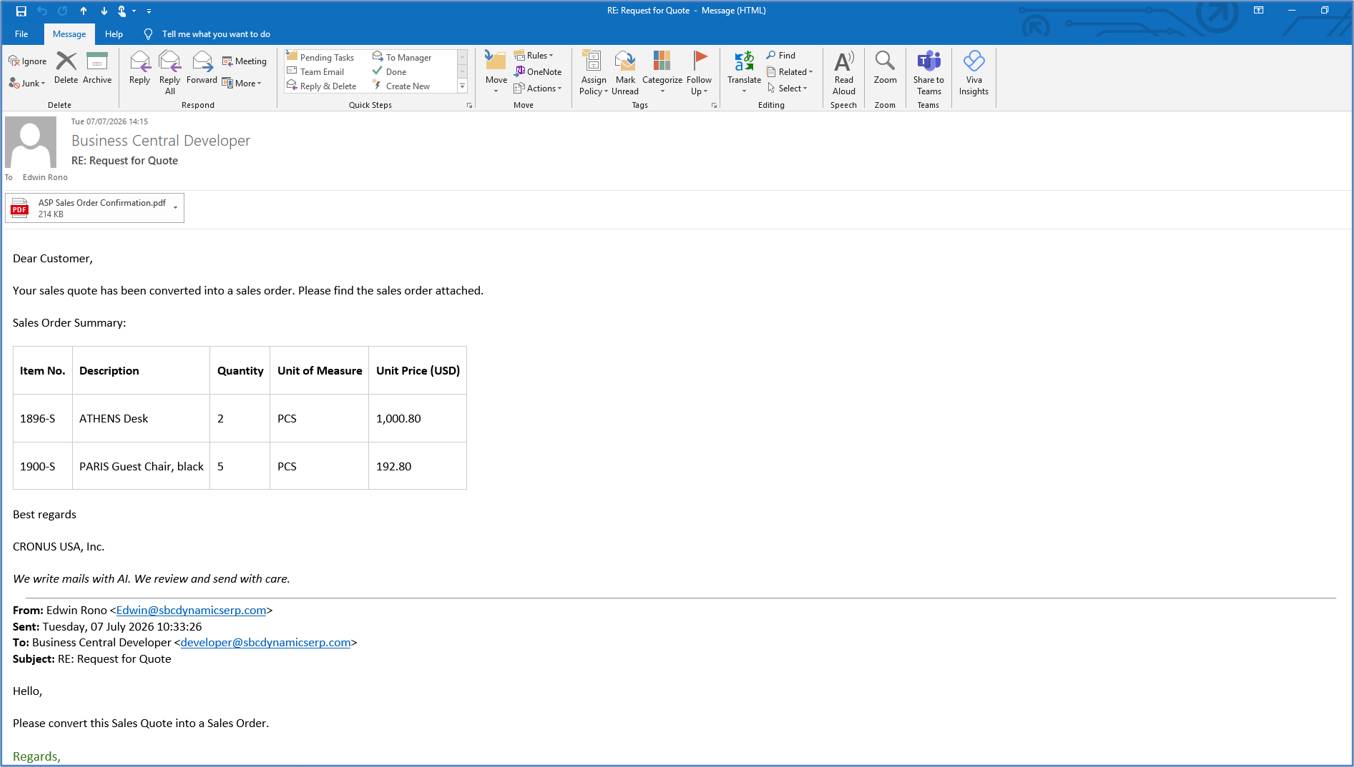Image resolution: width=1354 pixels, height=767 pixels.
Task: Click the developer@sbcdynamicserp.com email link
Action: [265, 642]
